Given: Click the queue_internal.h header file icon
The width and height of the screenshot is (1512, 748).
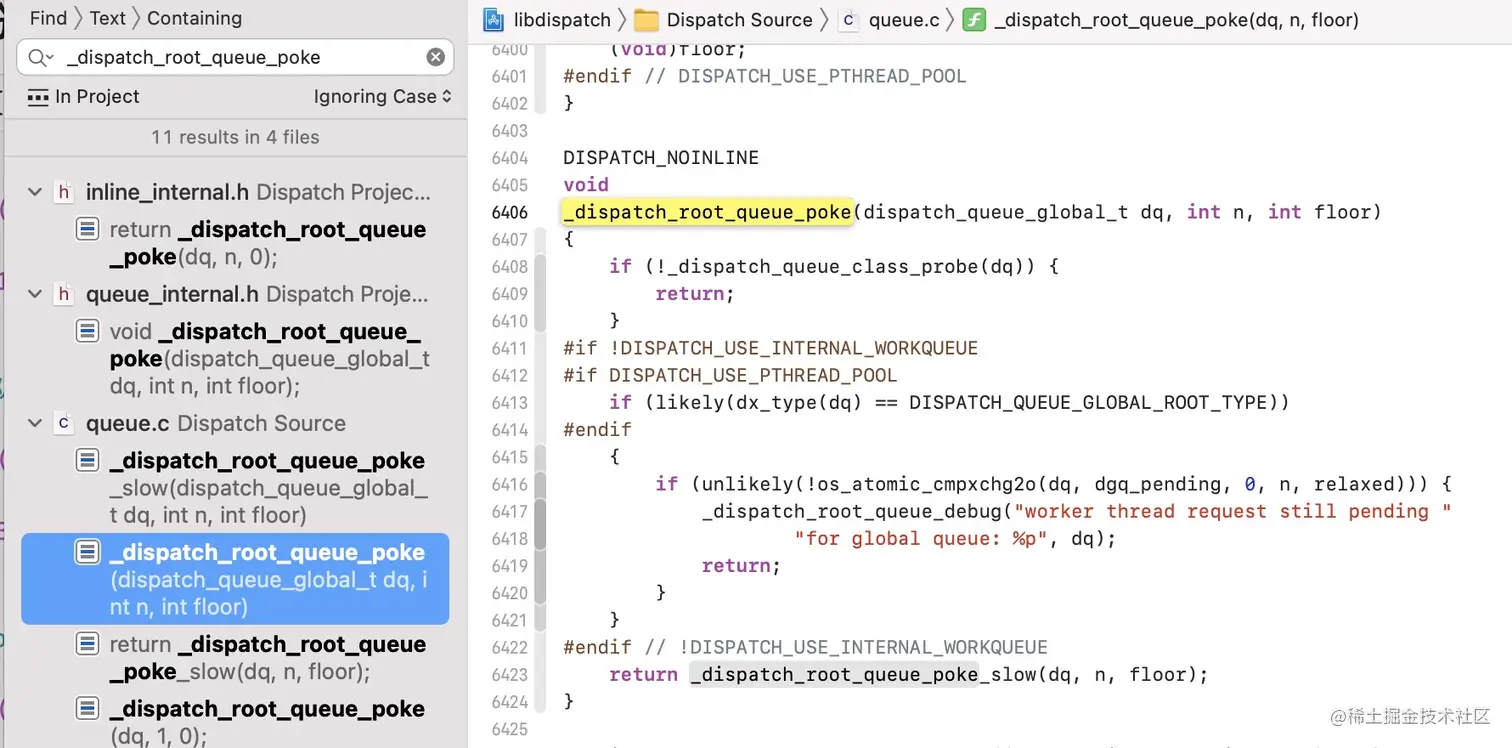Looking at the screenshot, I should [64, 294].
